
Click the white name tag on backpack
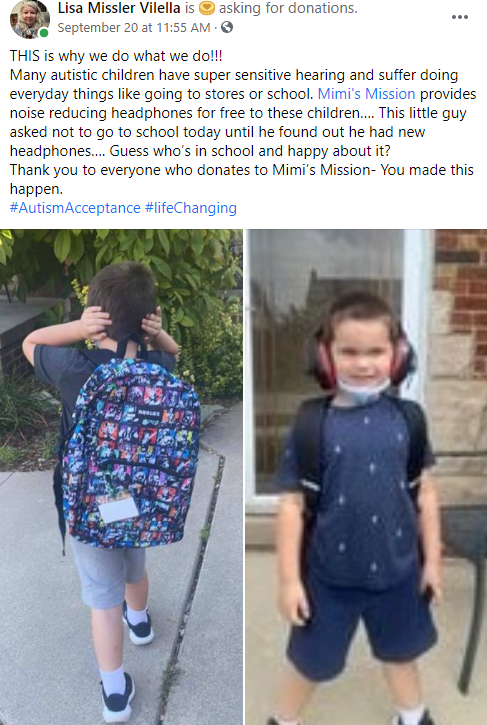[x=118, y=510]
